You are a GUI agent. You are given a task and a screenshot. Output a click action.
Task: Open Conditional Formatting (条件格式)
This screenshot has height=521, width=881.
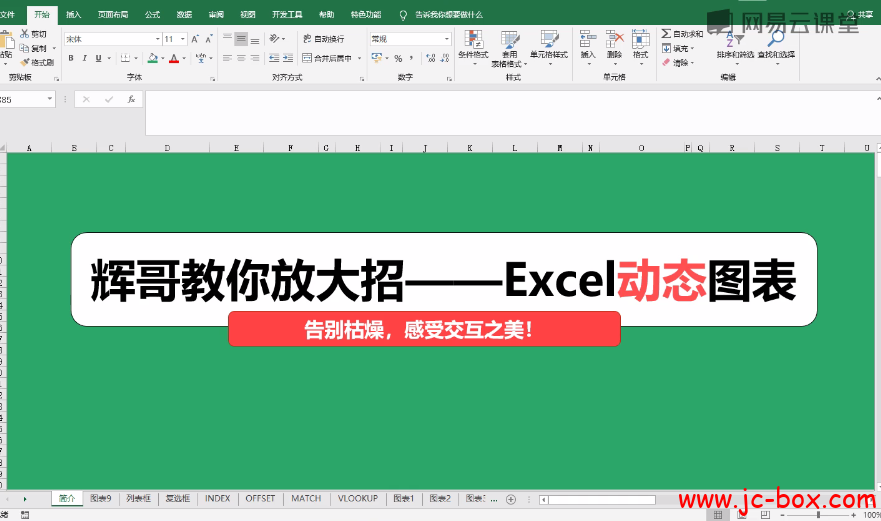tap(473, 47)
